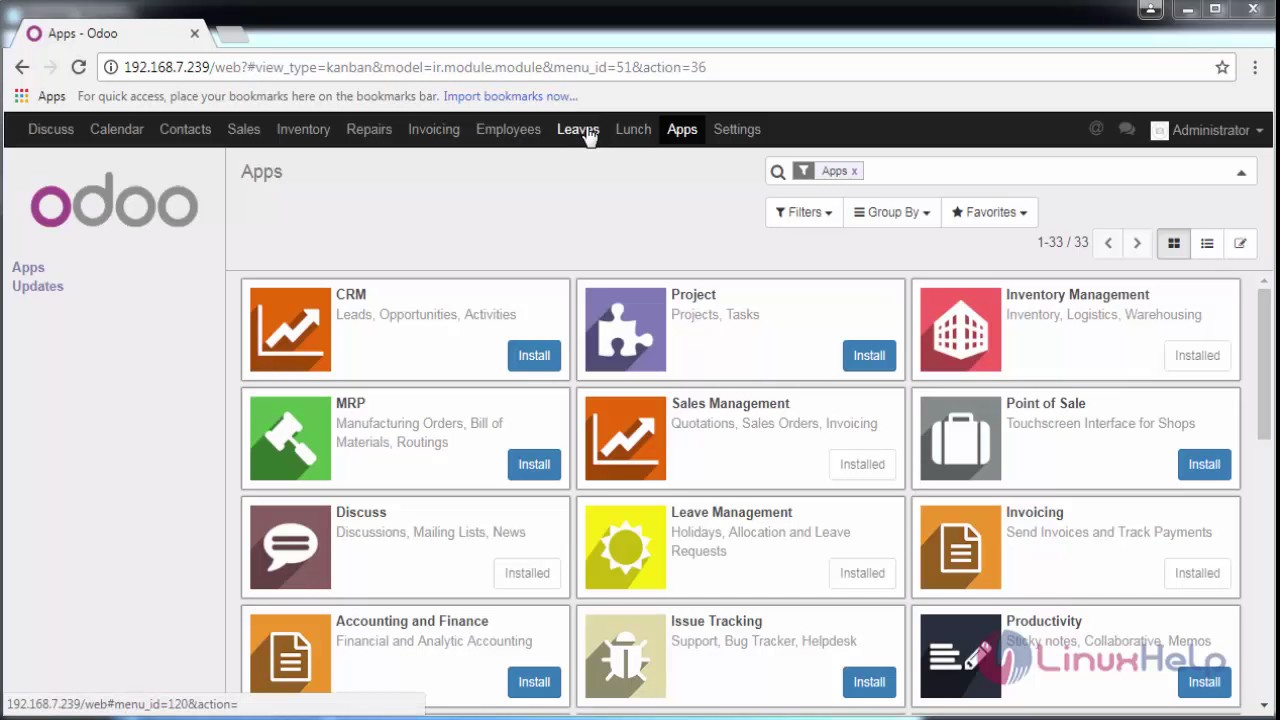Screen dimensions: 1280x720
Task: Remove the Apps filter tag
Action: [x=854, y=171]
